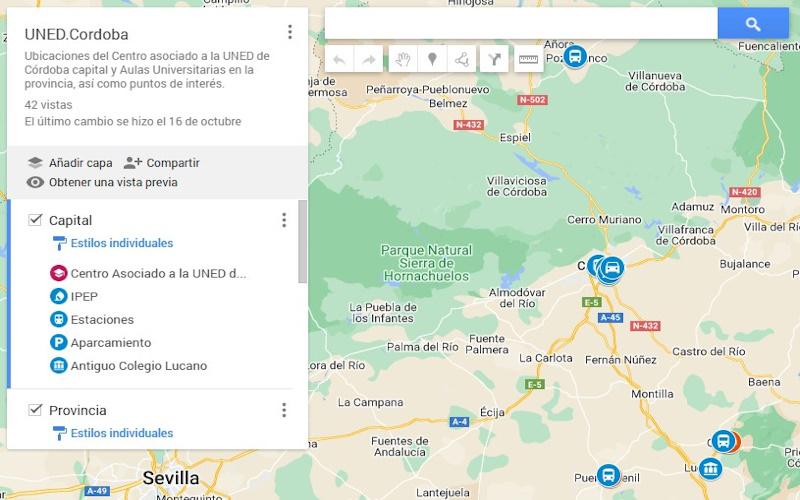The image size is (800, 500).
Task: Uncheck the Provincia layer checkbox
Action: pyautogui.click(x=35, y=410)
